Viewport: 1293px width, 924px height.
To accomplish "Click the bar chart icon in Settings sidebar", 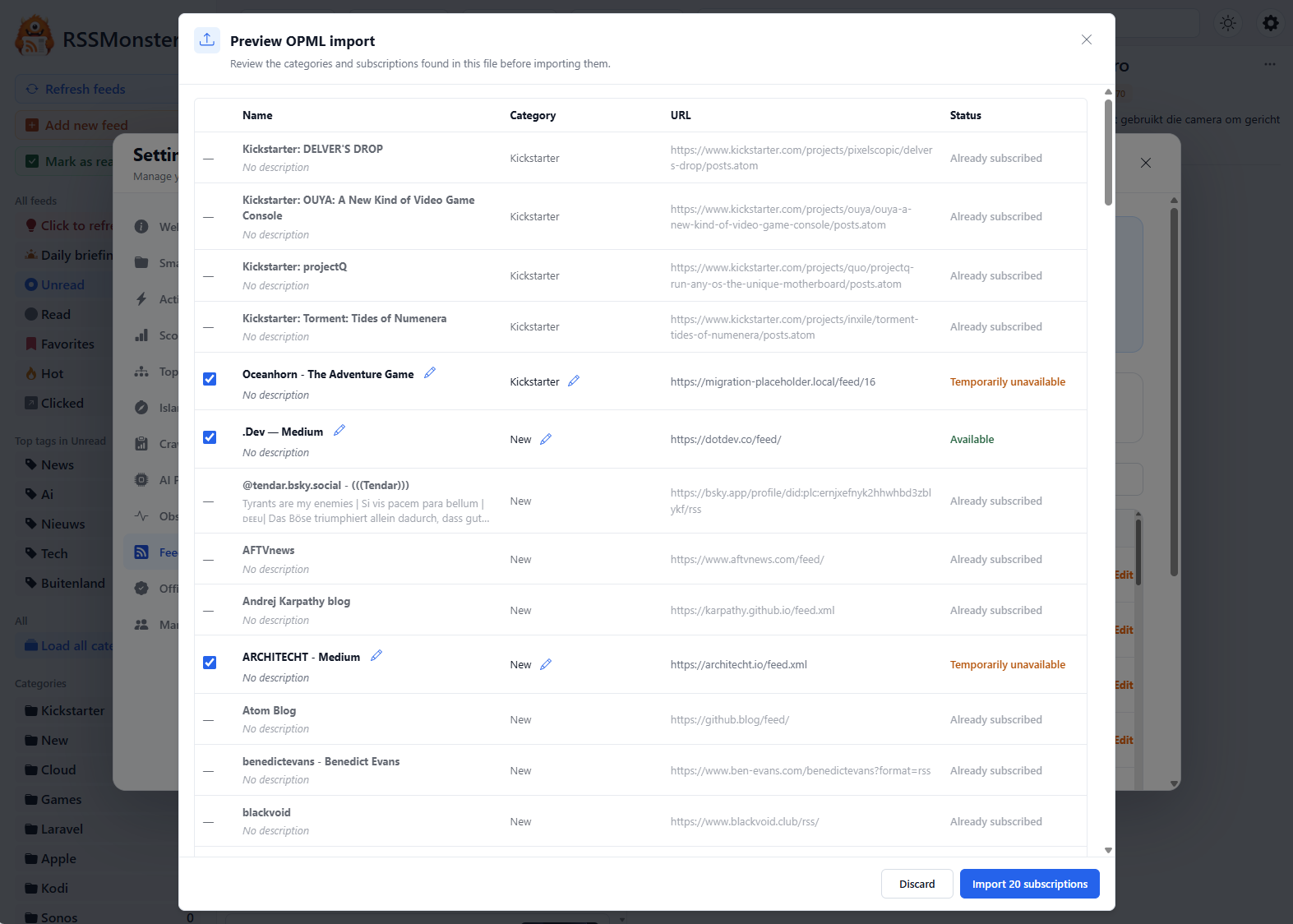I will [x=141, y=335].
